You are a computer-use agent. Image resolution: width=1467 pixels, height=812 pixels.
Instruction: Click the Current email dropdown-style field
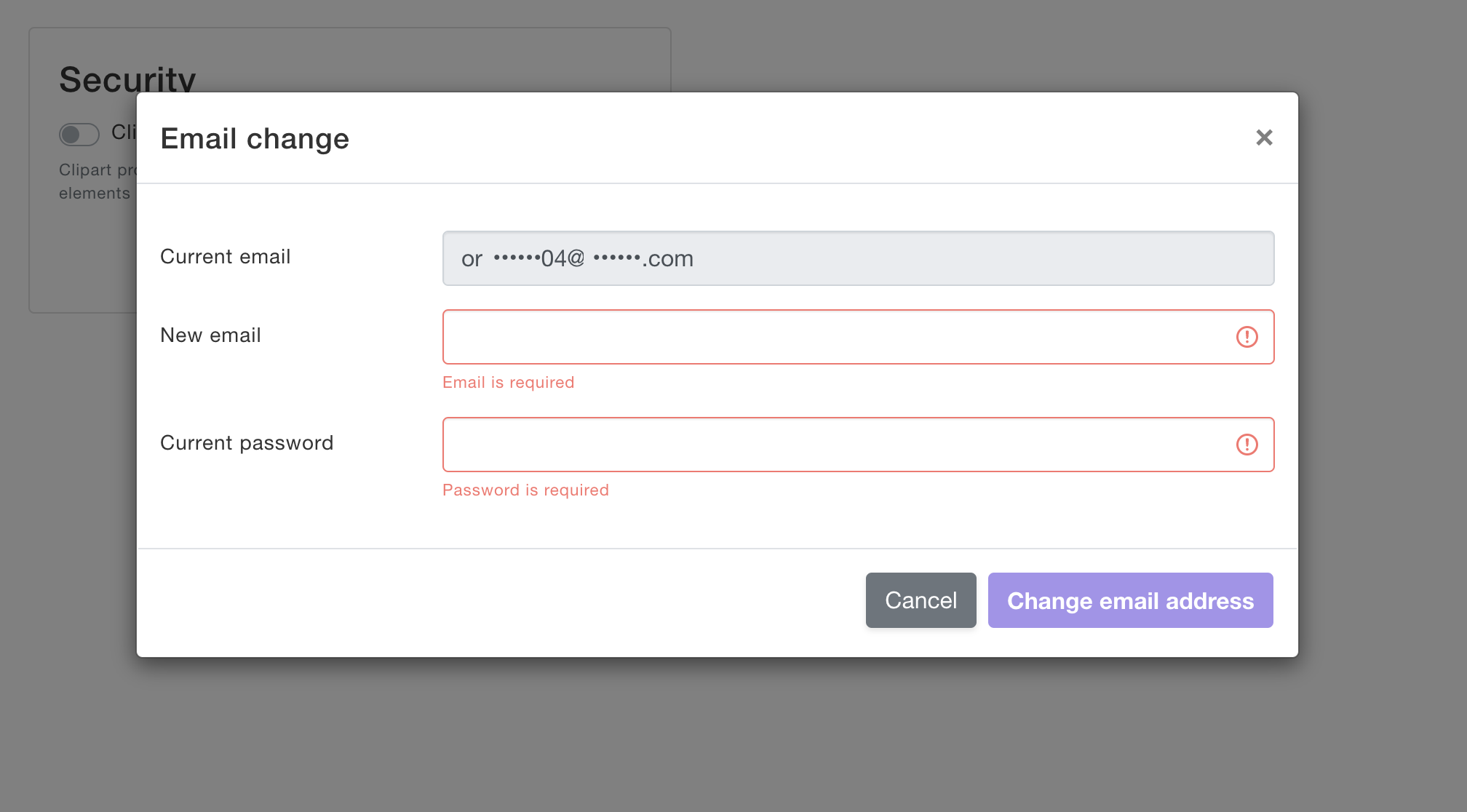[x=858, y=258]
